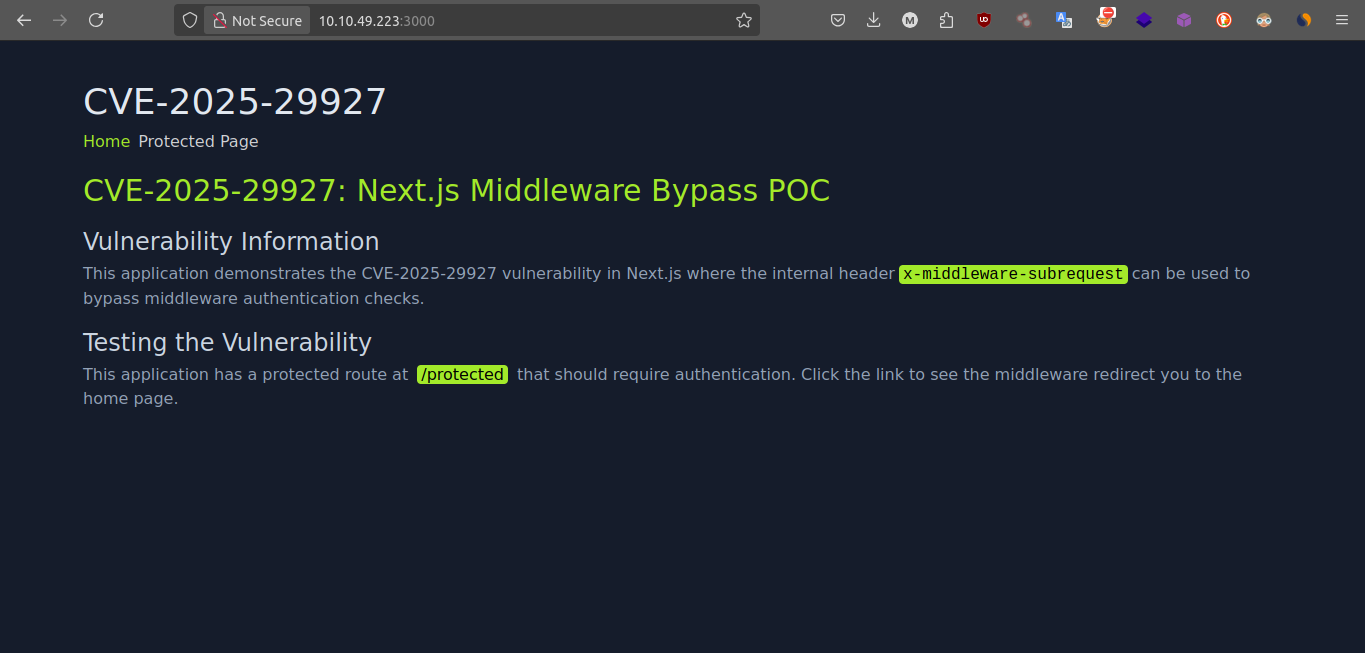Screen dimensions: 1365x653
Task: Click the purple cube extension icon
Action: (x=1184, y=20)
